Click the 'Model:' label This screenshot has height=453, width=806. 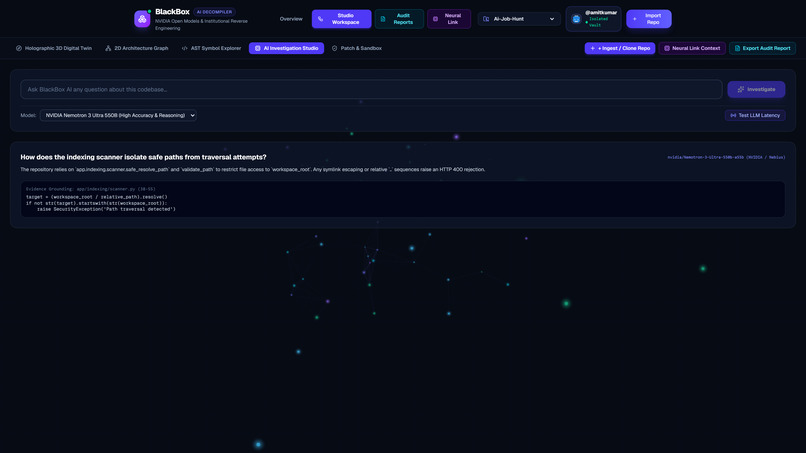(28, 116)
